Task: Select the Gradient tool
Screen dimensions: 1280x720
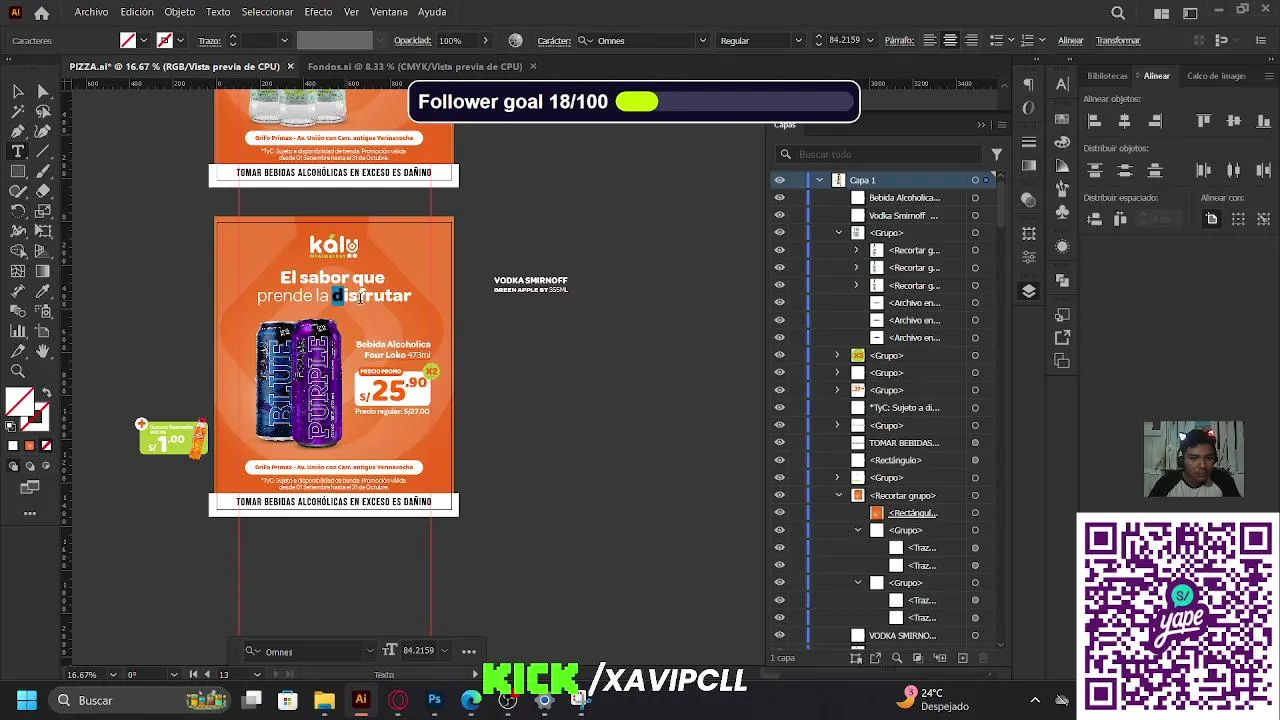Action: [43, 271]
